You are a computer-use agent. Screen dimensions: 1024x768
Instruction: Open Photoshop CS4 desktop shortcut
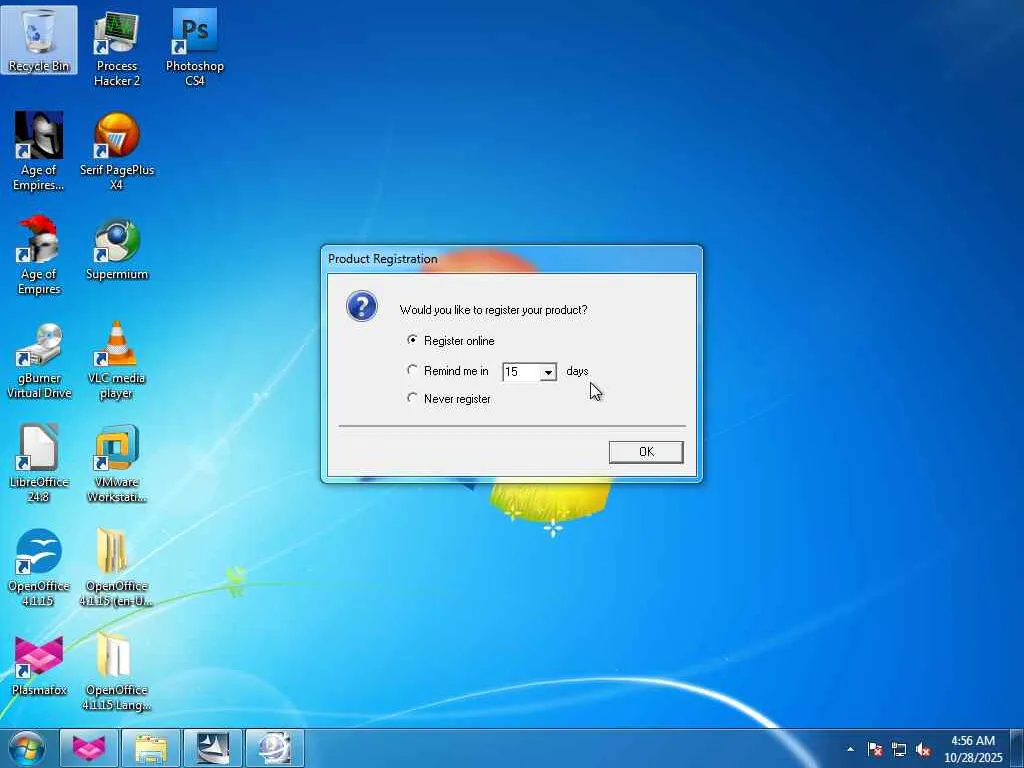[195, 48]
